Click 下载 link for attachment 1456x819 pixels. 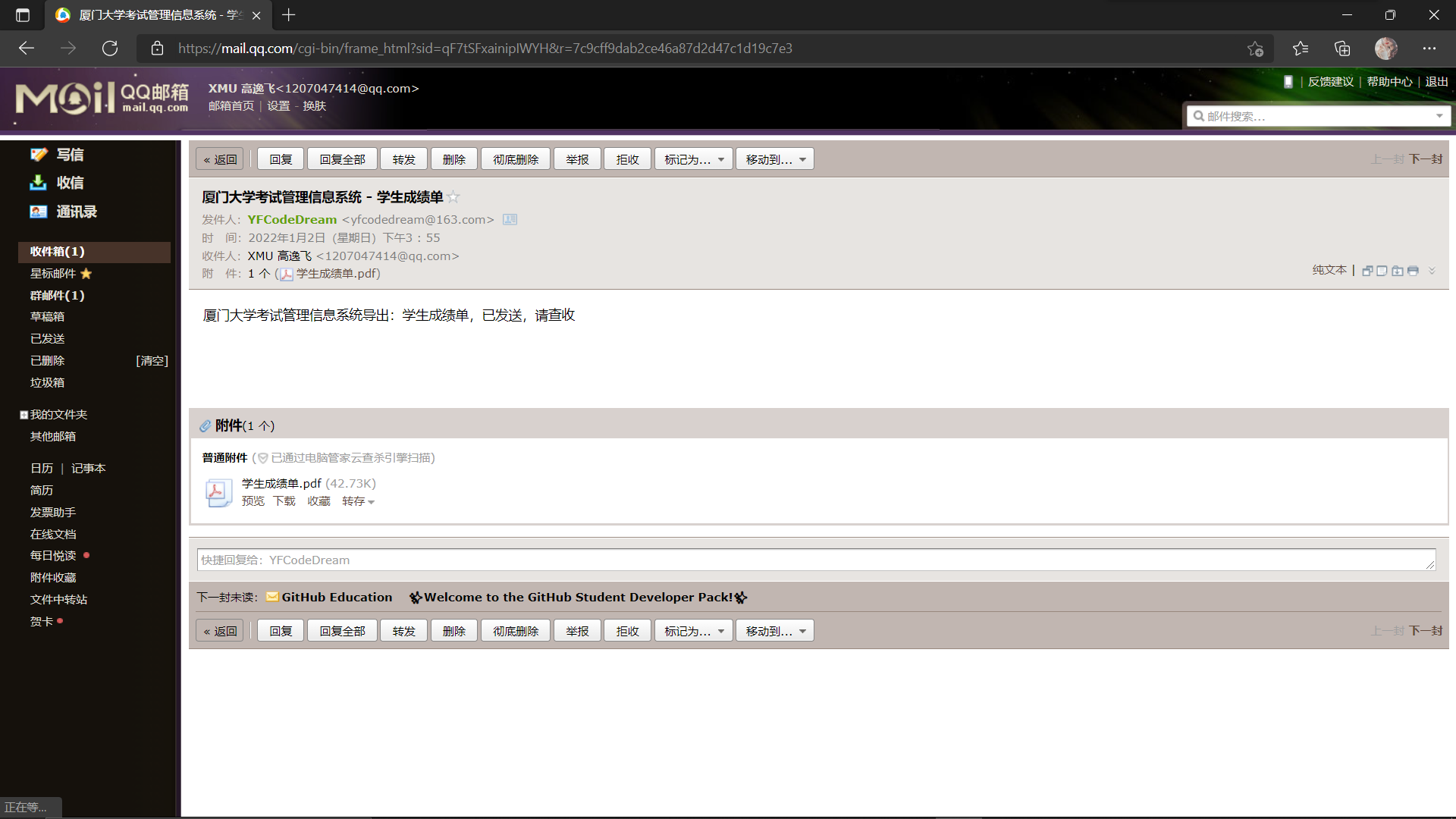click(x=284, y=501)
